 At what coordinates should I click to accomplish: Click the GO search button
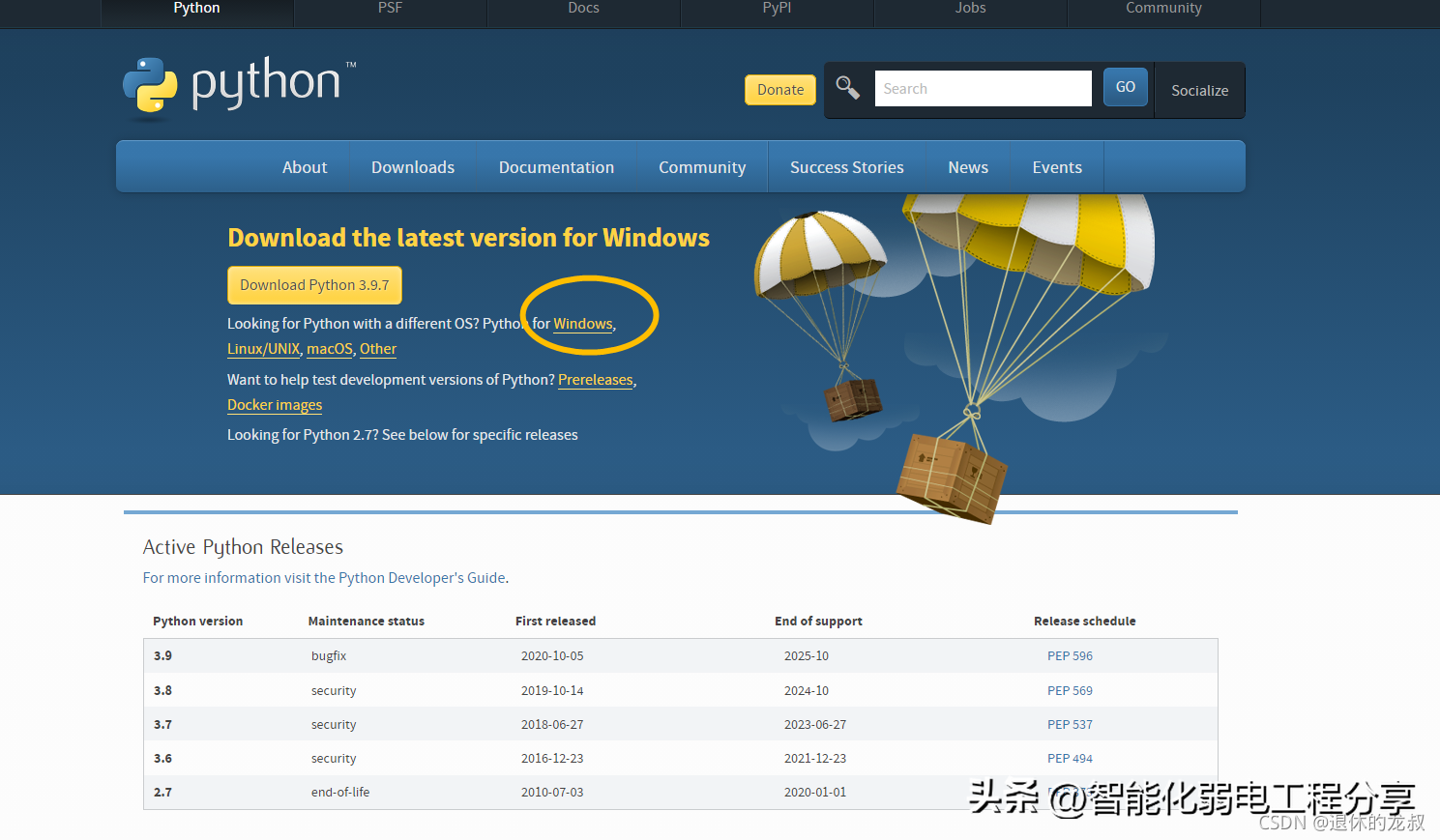pos(1125,87)
